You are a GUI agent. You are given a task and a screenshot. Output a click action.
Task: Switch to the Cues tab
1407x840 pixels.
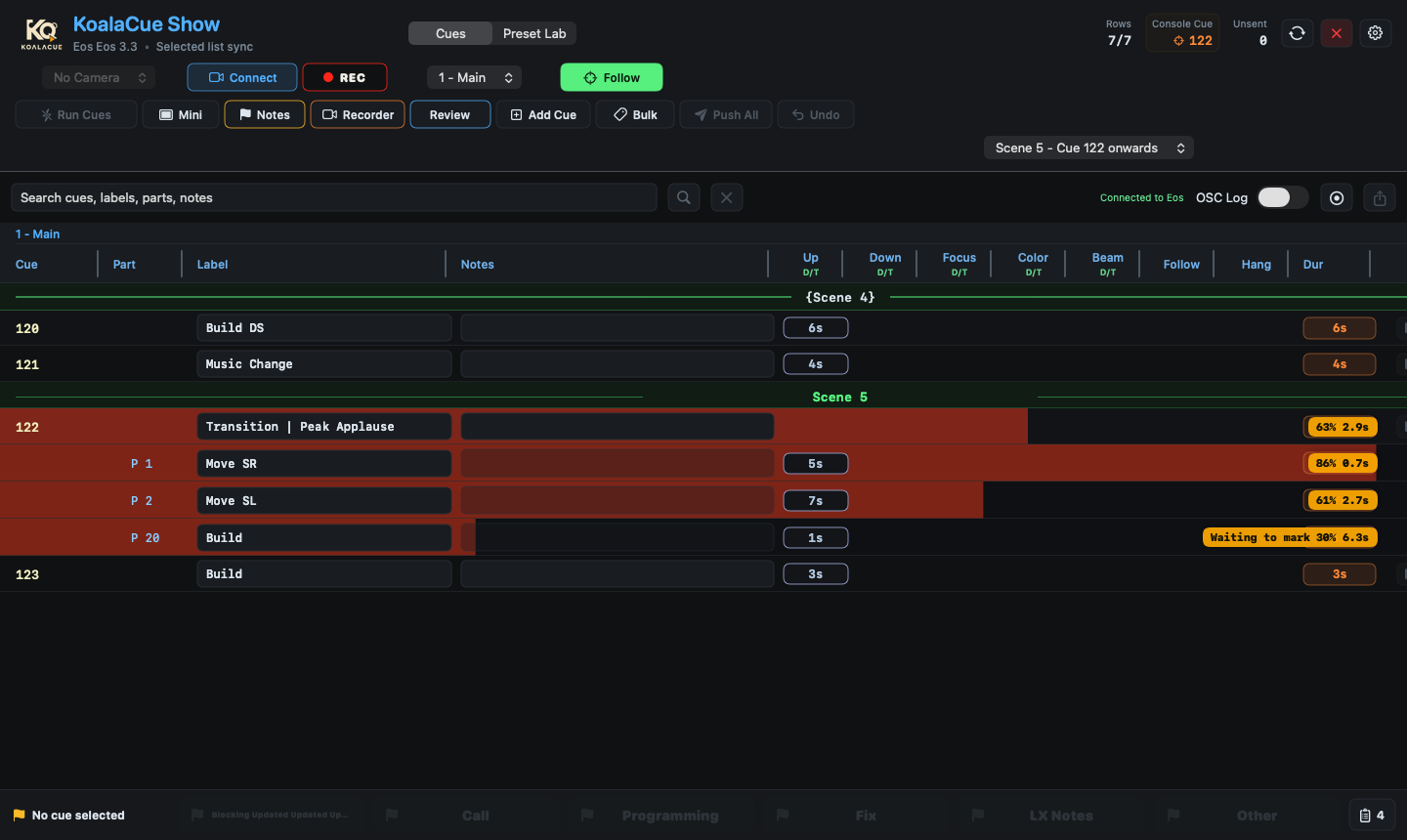coord(450,33)
